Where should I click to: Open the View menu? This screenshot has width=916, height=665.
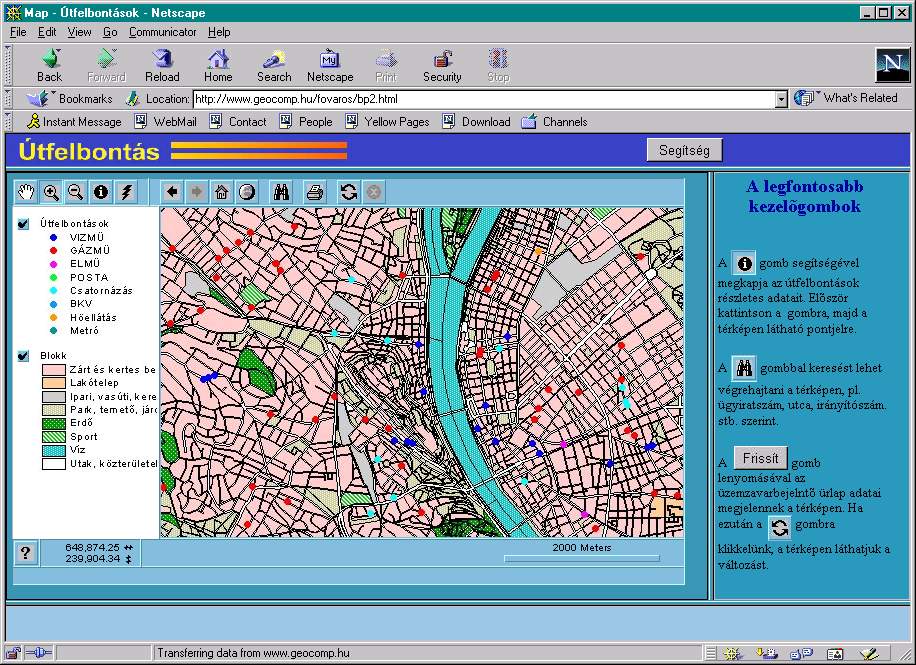coord(79,32)
